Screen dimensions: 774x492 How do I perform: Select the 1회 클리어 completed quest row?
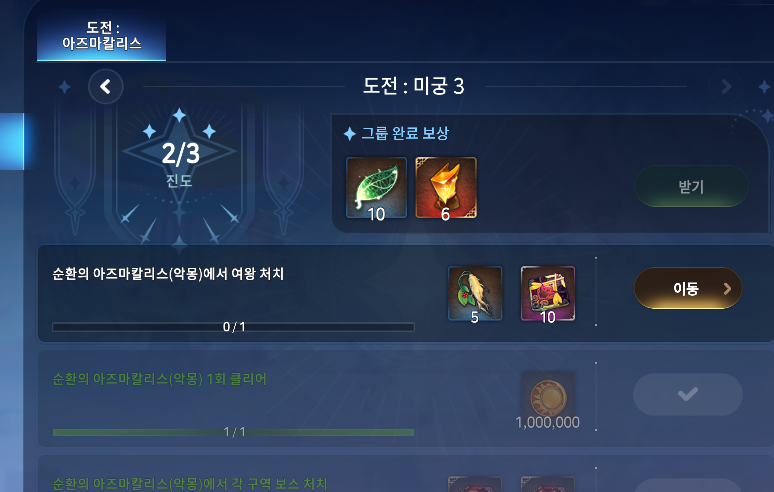click(x=406, y=398)
